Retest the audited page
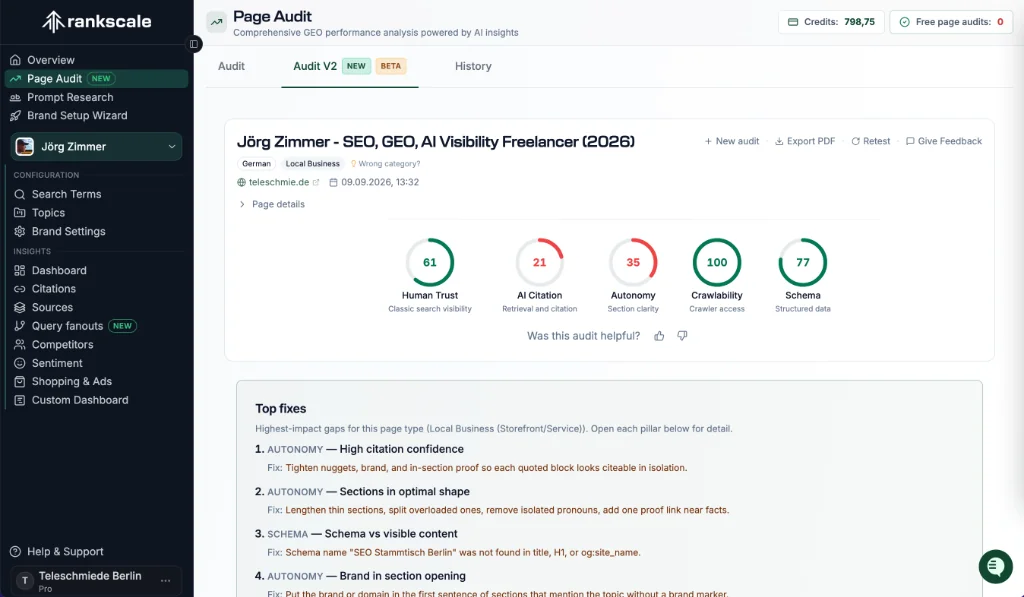The image size is (1024, 597). click(871, 141)
